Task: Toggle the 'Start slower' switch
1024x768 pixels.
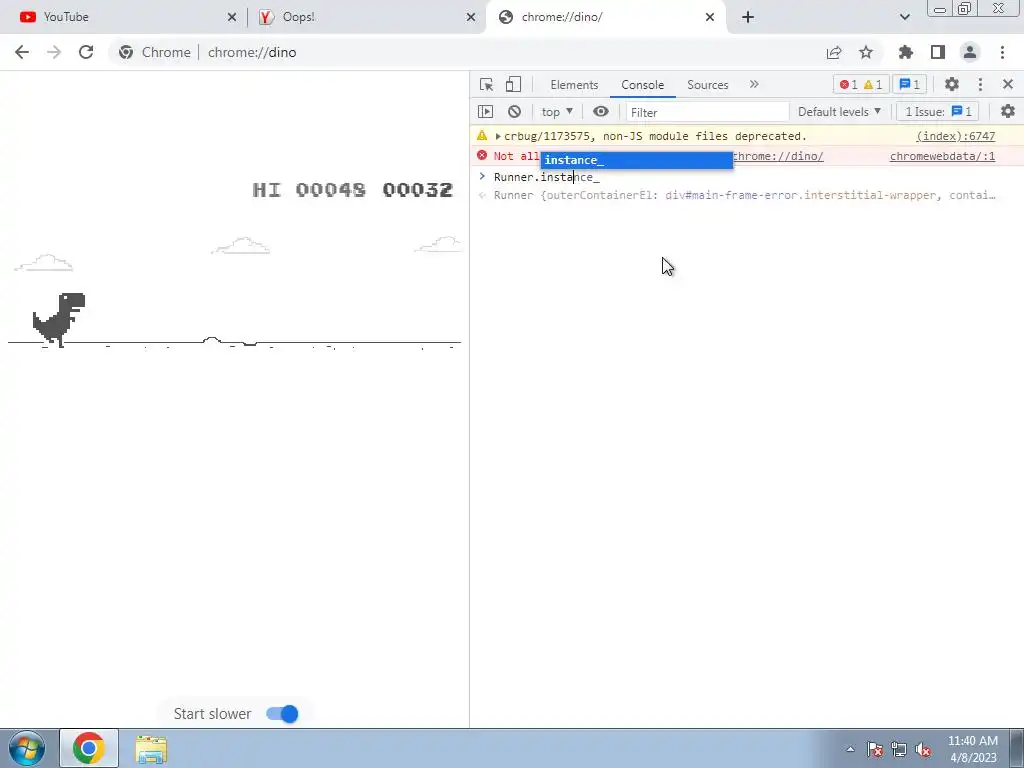Action: 282,714
